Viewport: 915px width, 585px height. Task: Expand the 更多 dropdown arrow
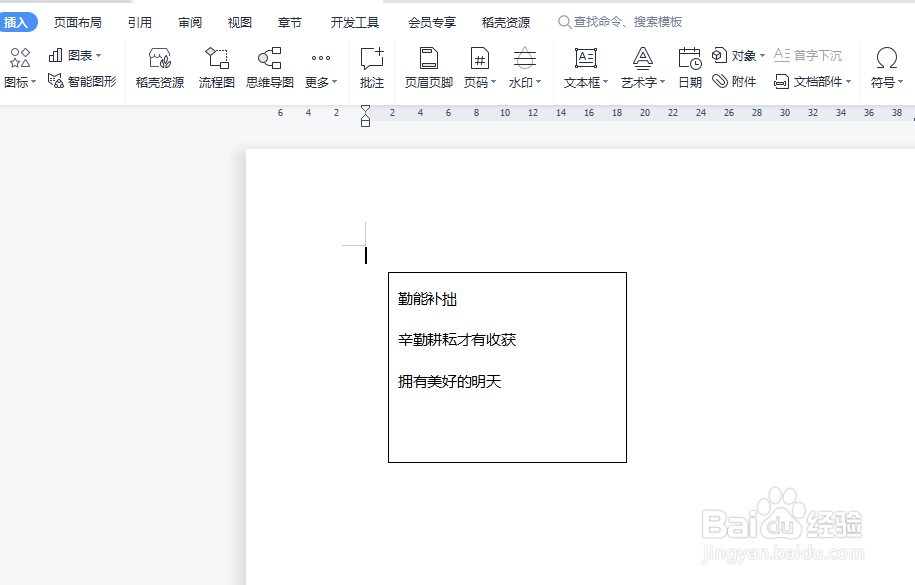[x=334, y=82]
